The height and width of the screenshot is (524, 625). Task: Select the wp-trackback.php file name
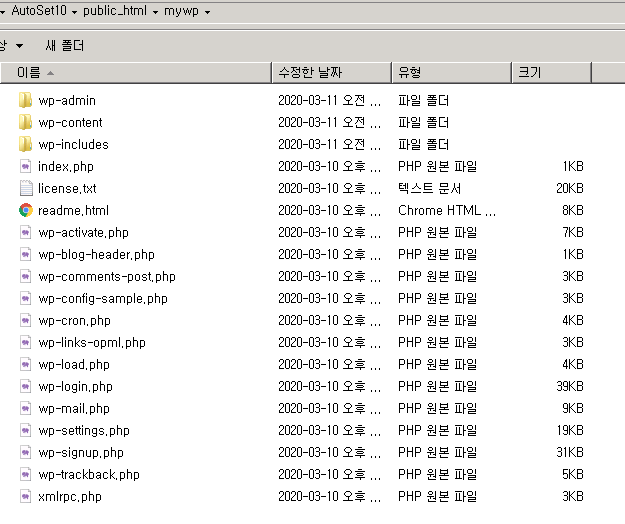[x=89, y=475]
